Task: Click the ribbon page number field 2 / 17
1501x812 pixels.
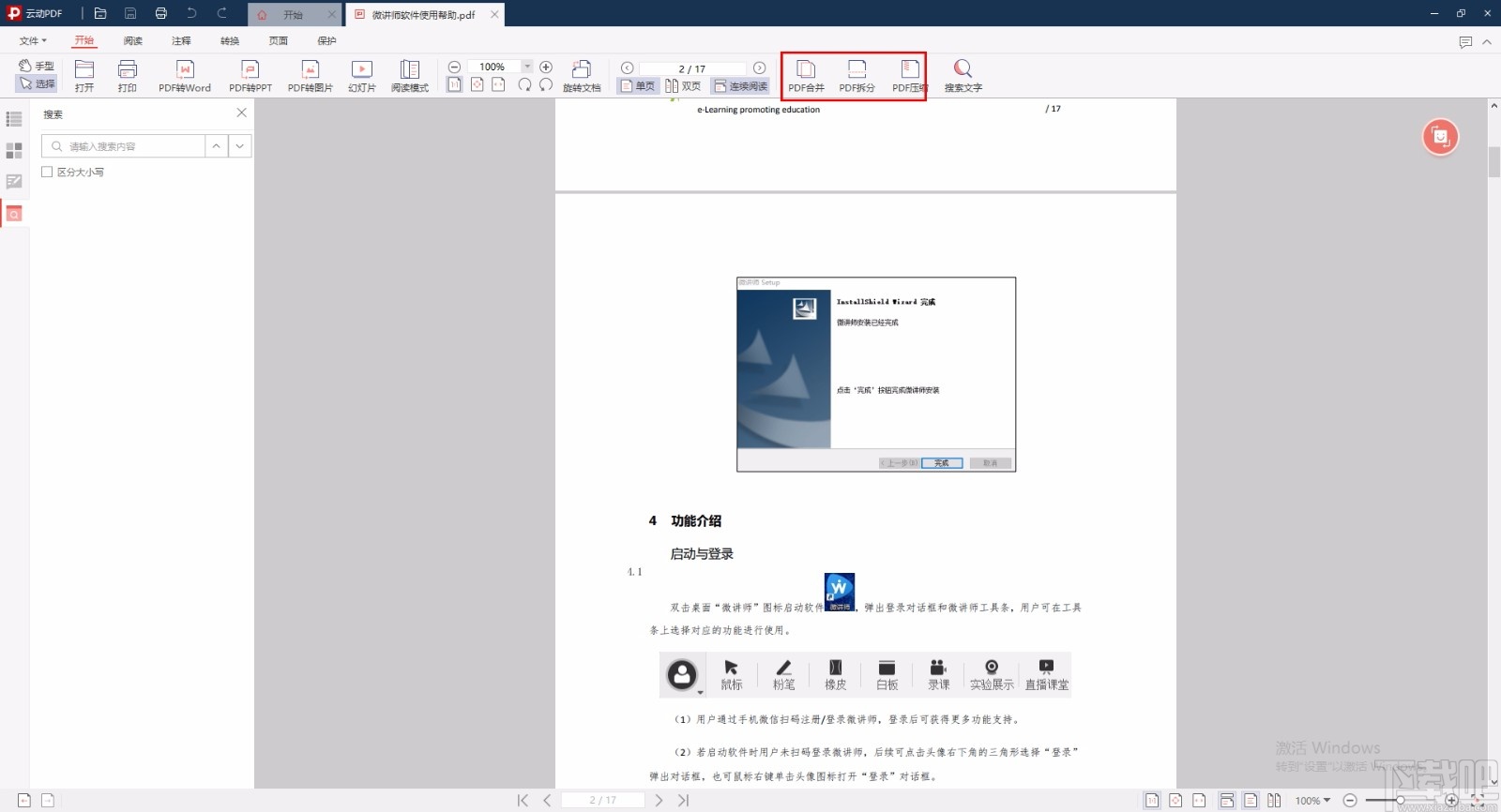Action: click(x=692, y=68)
